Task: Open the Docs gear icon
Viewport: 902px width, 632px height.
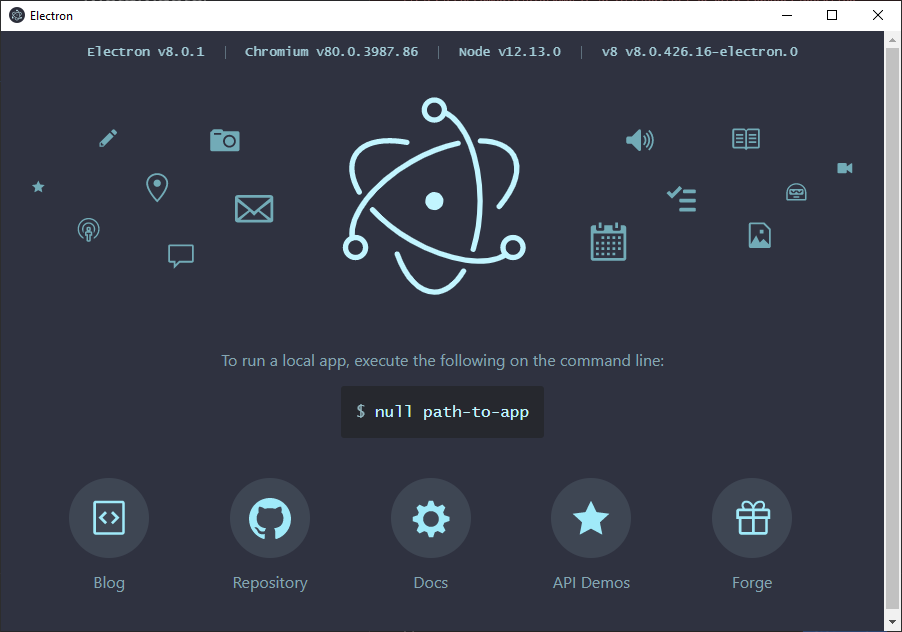Action: (431, 518)
